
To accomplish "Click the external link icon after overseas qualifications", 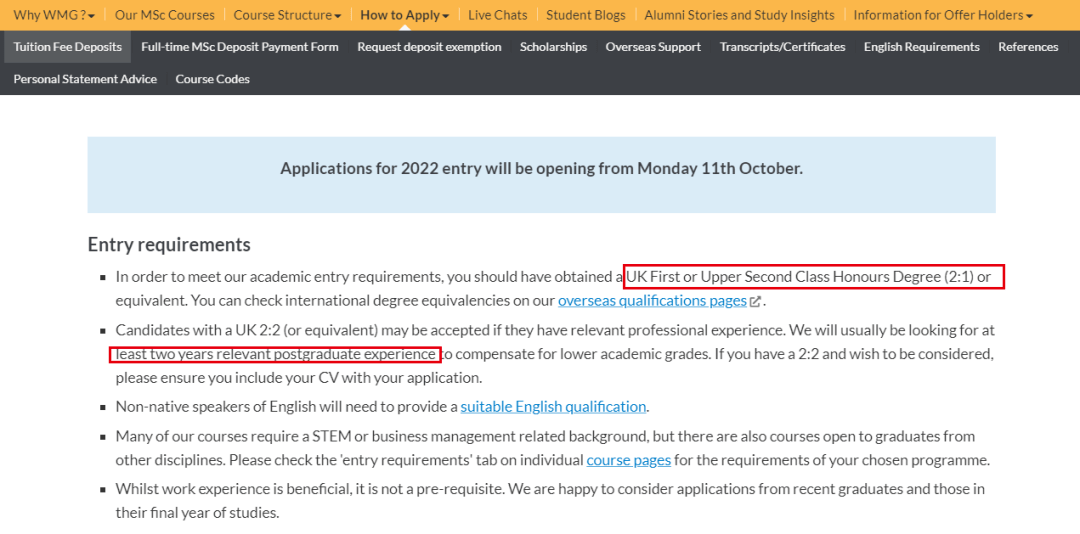I will tap(755, 302).
